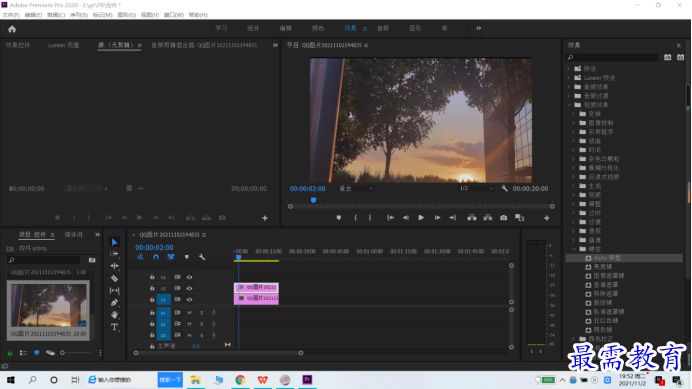
Task: Click first accelerated effects filter icon
Action: tap(668, 57)
